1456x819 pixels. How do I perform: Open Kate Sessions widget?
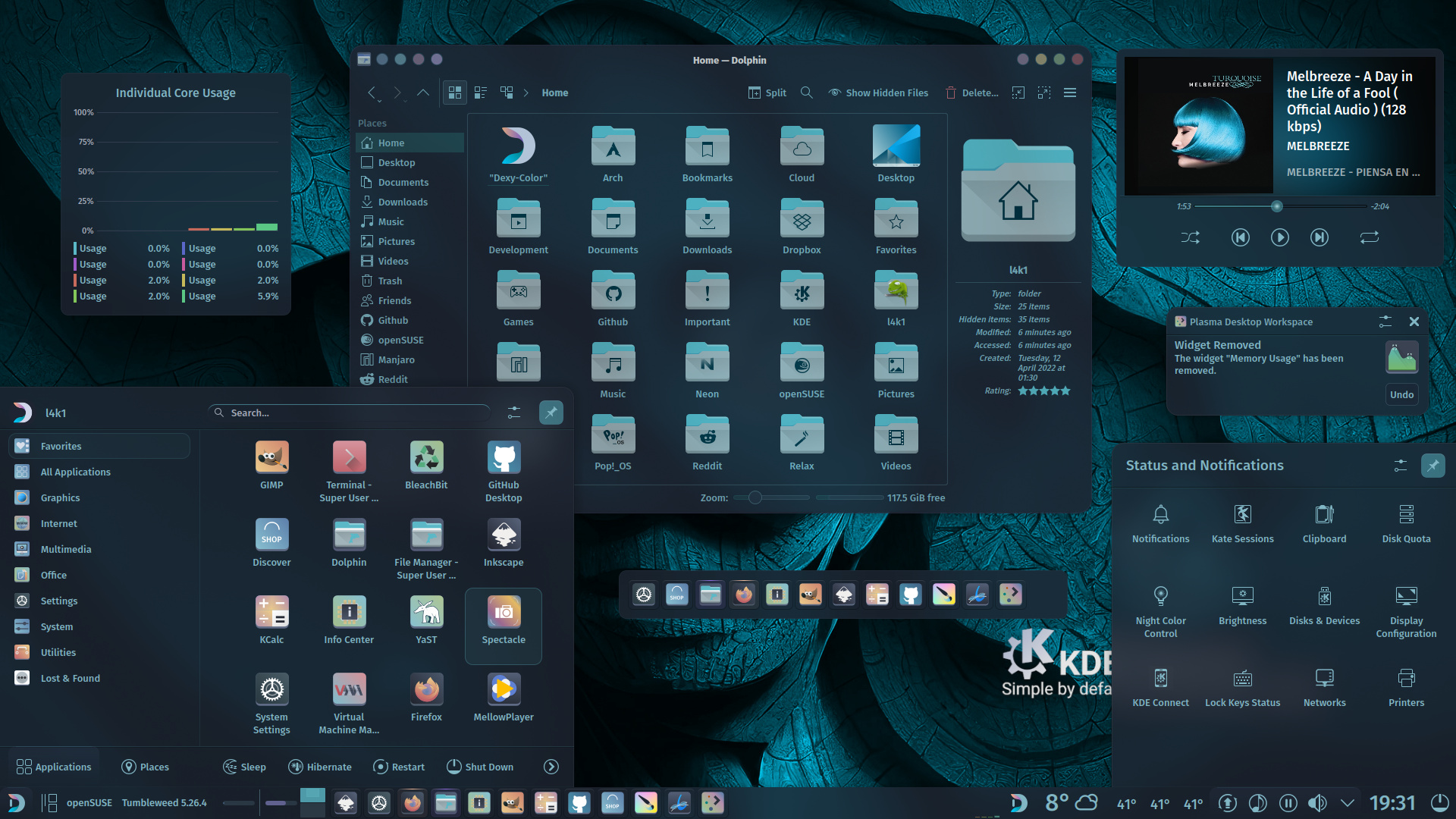click(1242, 523)
